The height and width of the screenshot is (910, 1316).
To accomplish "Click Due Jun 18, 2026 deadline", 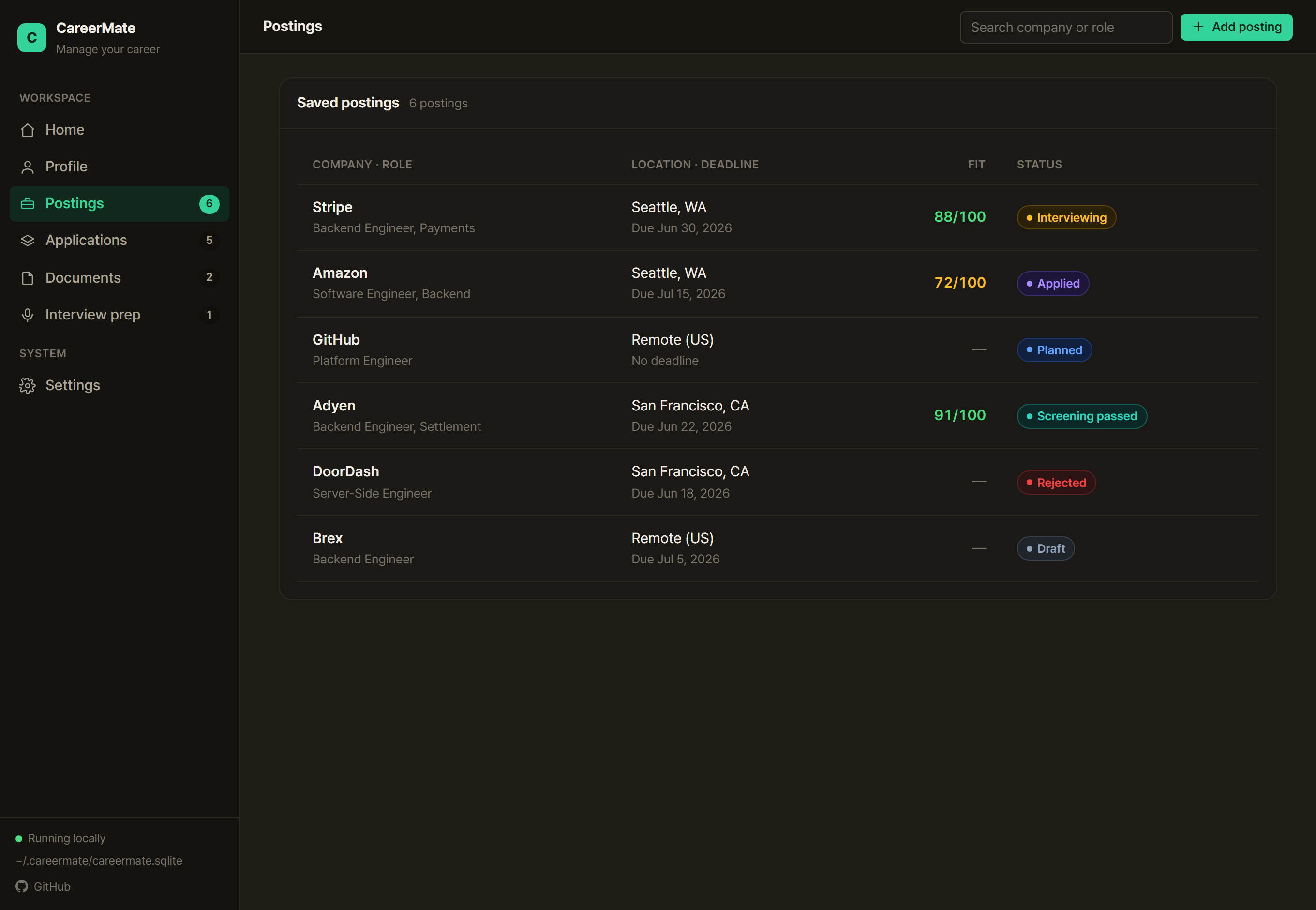I will point(680,493).
